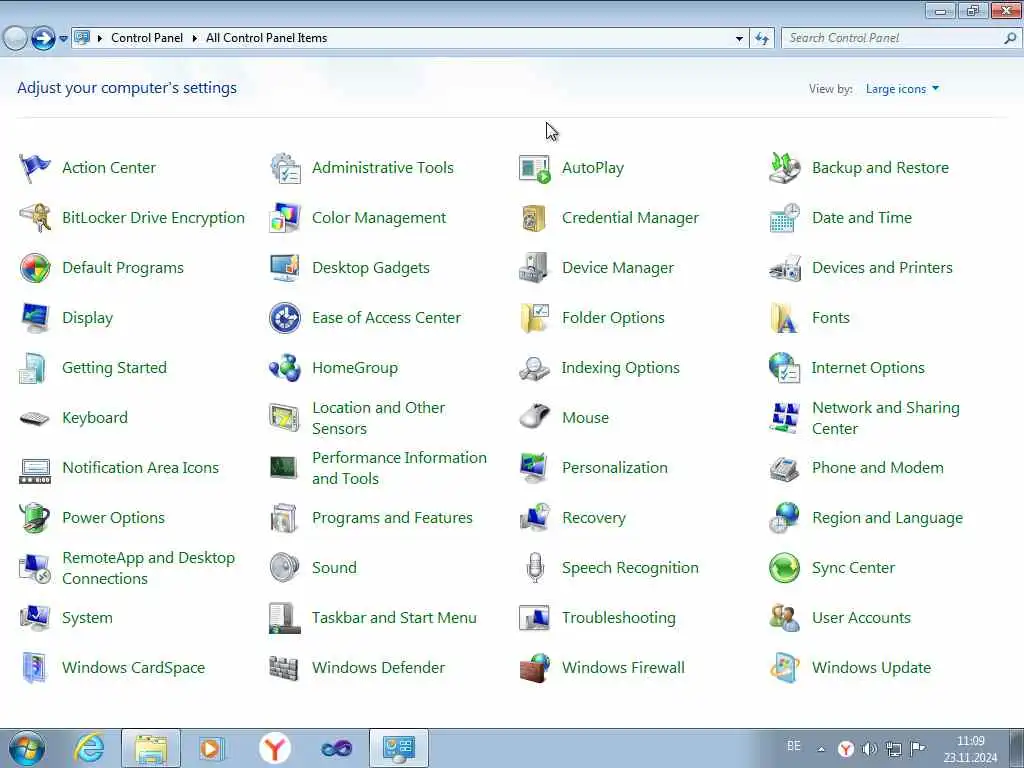
Task: Open the Date and Time calendar icon
Action: pos(784,218)
